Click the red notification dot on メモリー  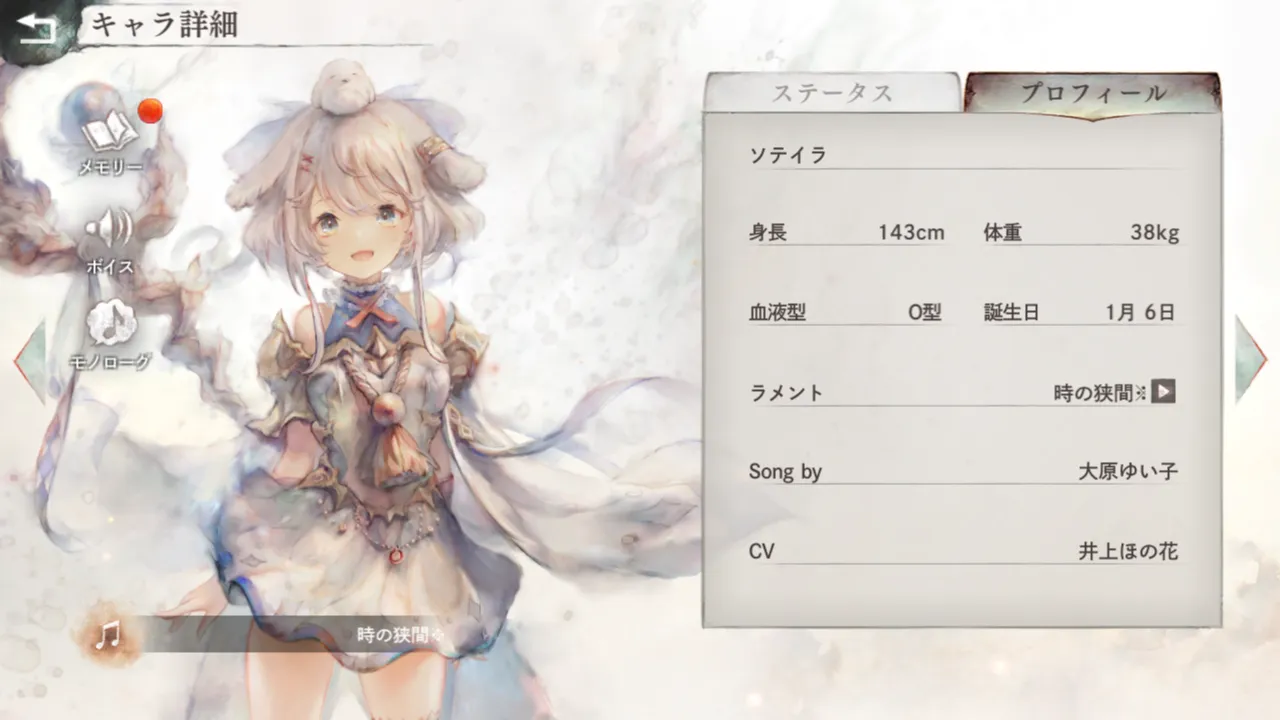click(150, 111)
